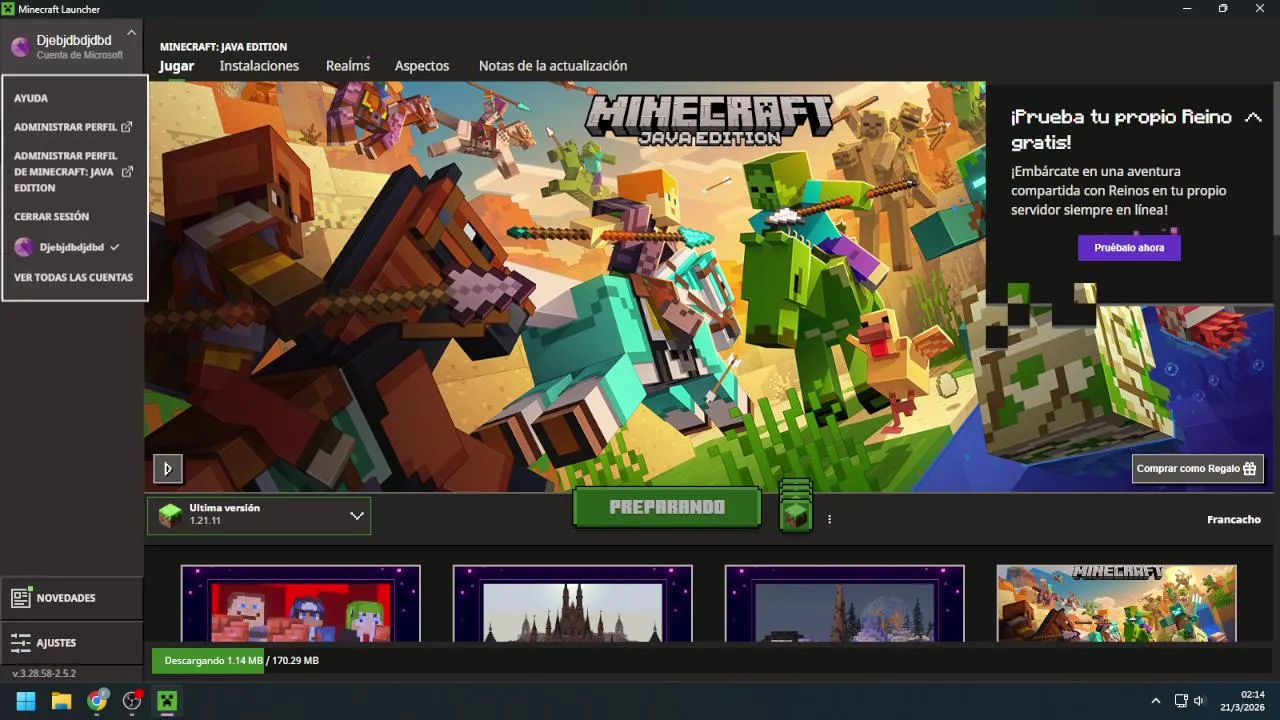Play the banner animation with the play button

pos(168,468)
